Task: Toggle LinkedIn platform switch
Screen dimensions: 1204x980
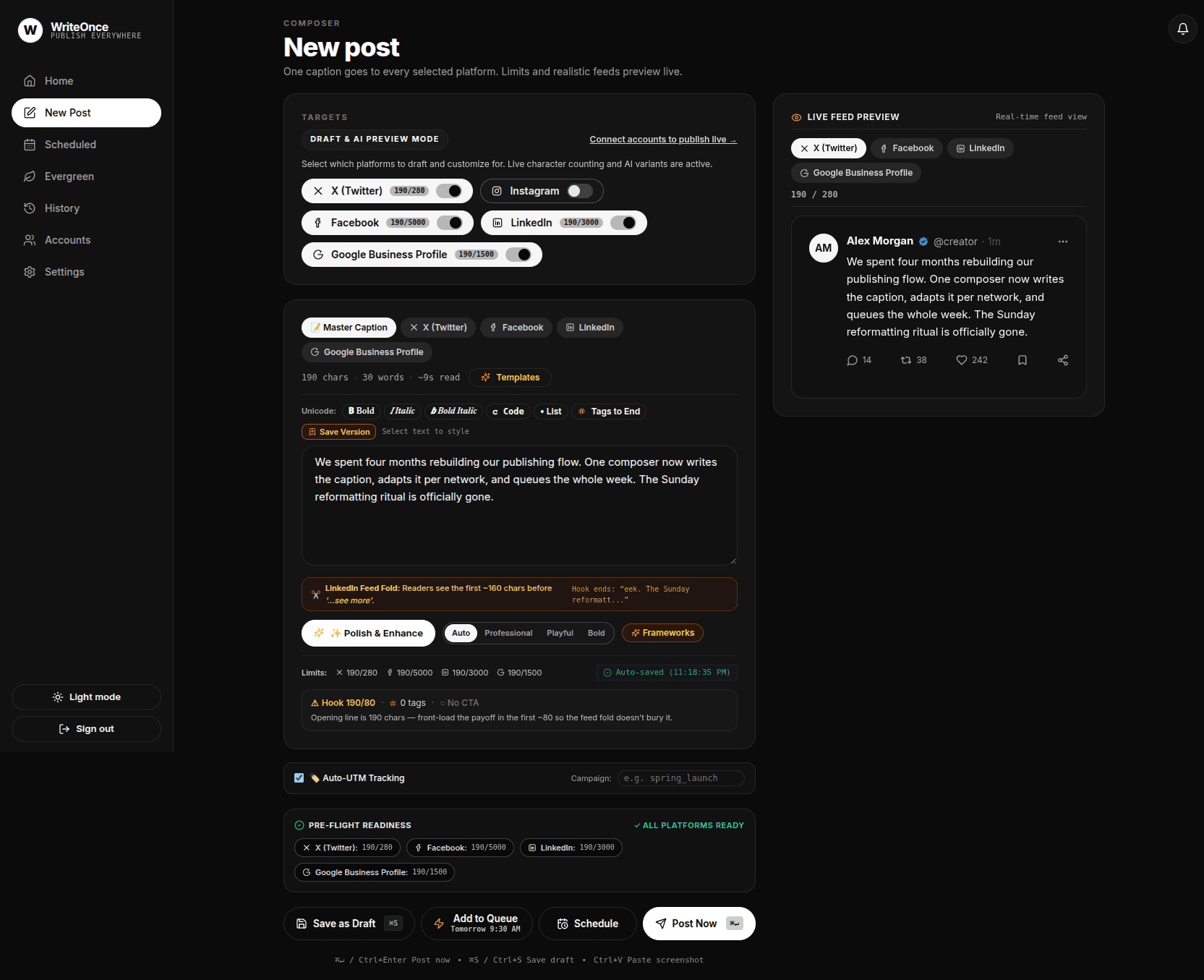Action: (623, 223)
